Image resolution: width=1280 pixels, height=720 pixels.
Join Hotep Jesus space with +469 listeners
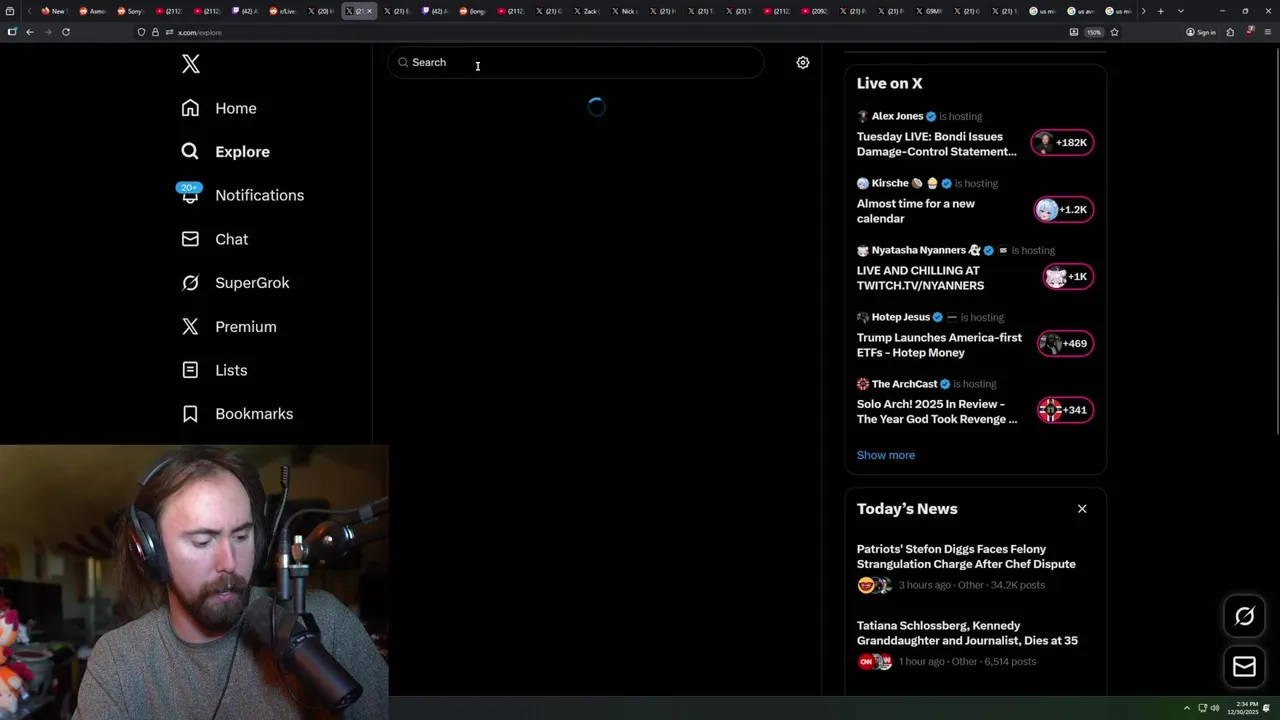[1065, 344]
